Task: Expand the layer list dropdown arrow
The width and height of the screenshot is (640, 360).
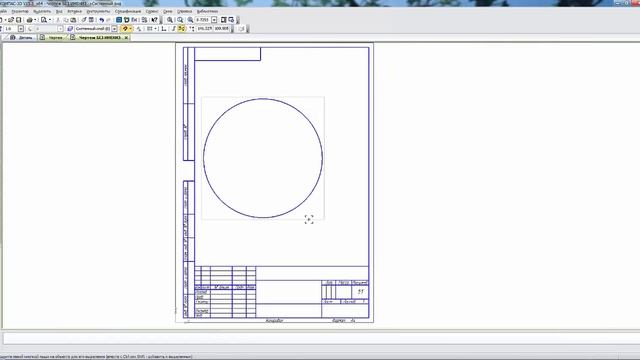Action: (x=114, y=29)
